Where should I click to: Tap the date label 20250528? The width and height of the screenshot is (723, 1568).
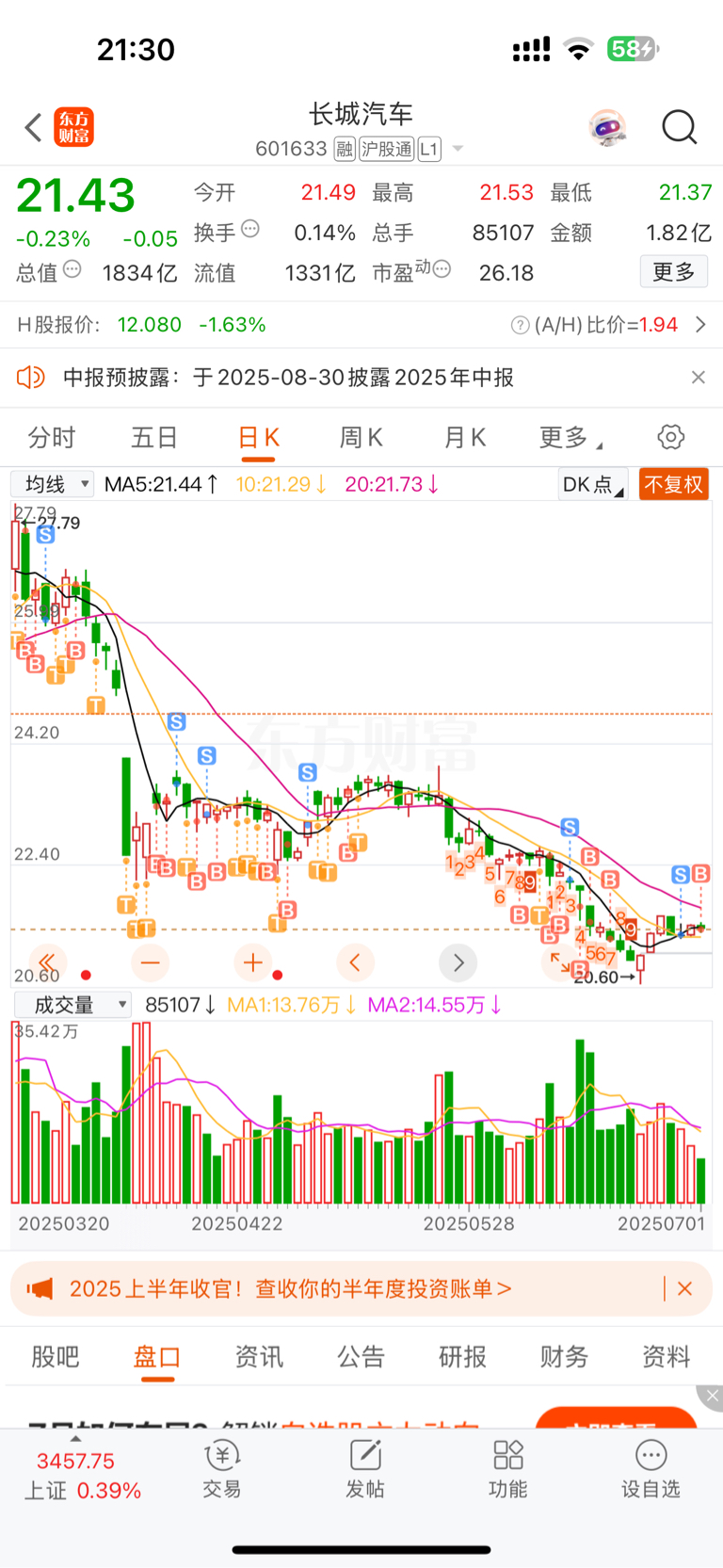pos(469,1223)
